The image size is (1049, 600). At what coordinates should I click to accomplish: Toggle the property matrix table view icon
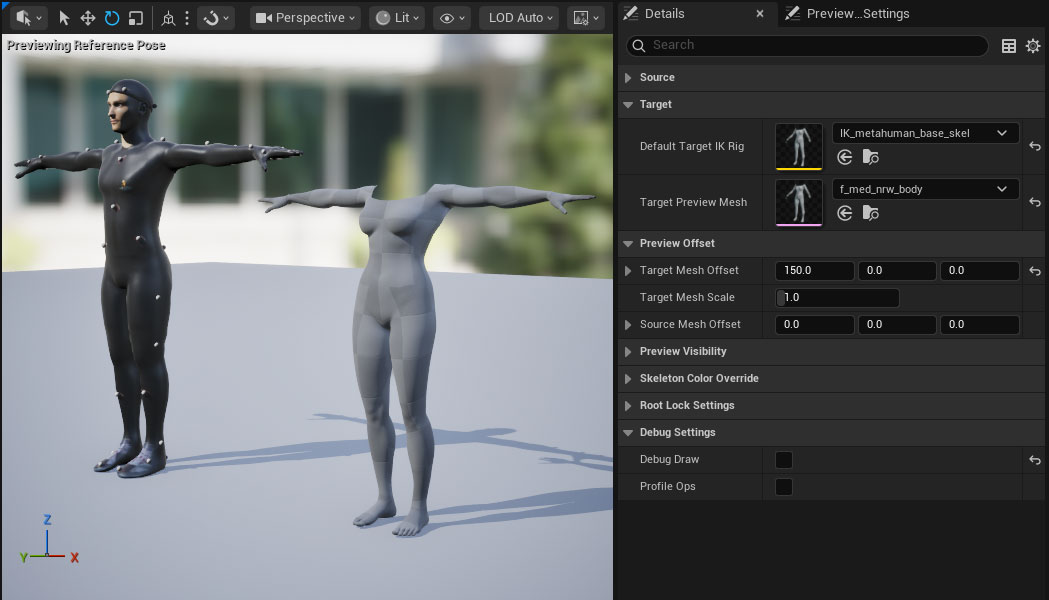pos(1009,46)
